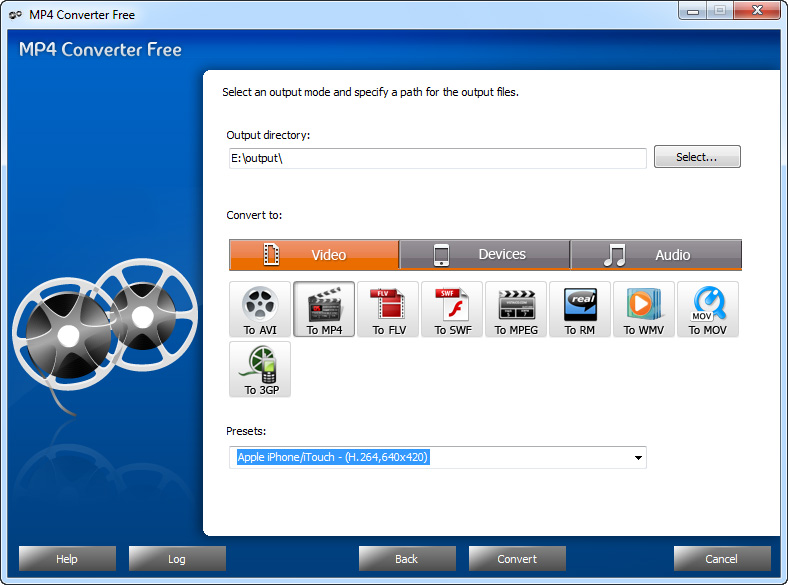Image resolution: width=788 pixels, height=585 pixels.
Task: Pick the To WMV format icon
Action: coord(644,309)
